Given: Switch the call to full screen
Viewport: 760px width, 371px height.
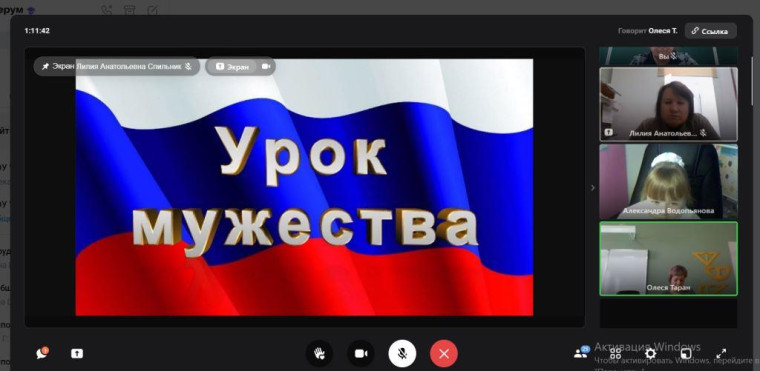Looking at the screenshot, I should click(721, 353).
